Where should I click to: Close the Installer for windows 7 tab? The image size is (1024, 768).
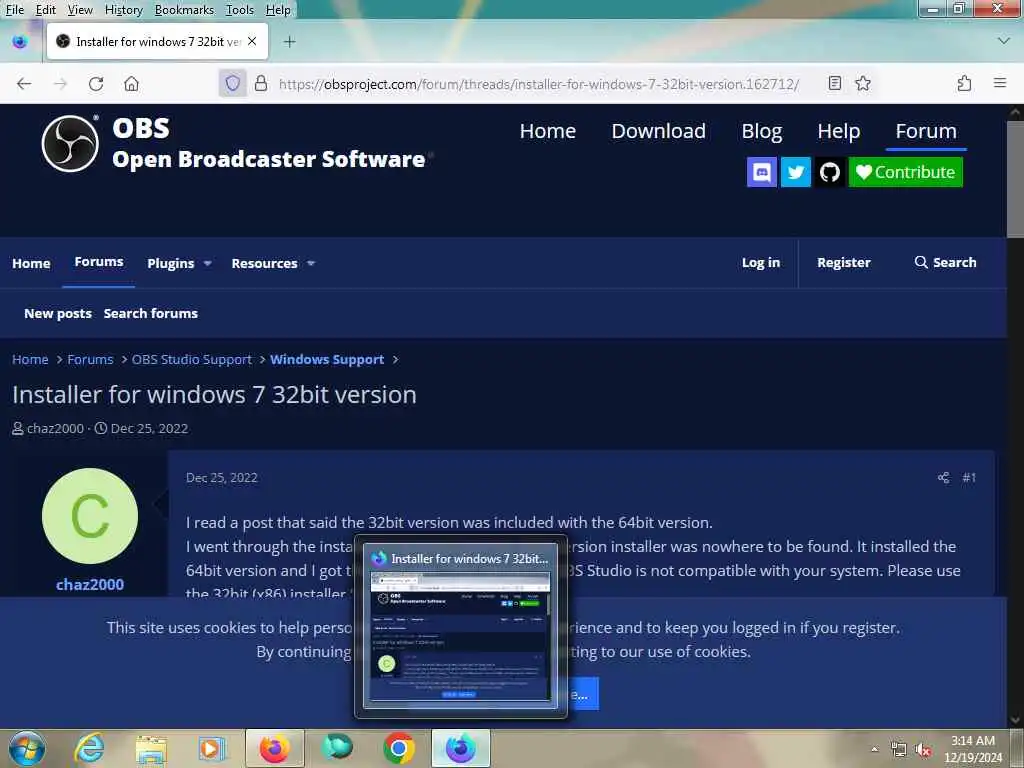click(252, 41)
